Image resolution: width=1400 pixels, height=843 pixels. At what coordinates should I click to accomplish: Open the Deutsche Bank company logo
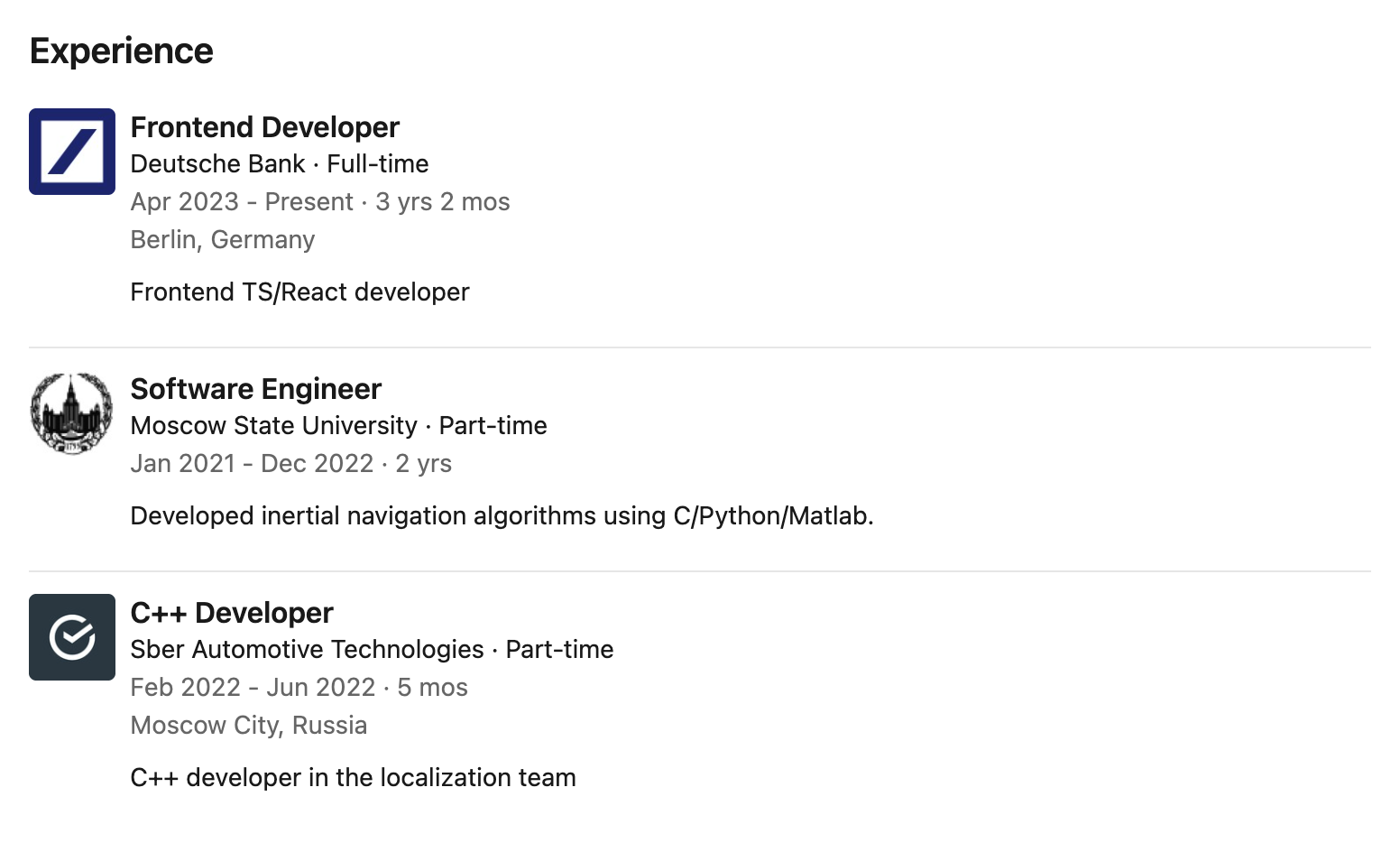(72, 152)
